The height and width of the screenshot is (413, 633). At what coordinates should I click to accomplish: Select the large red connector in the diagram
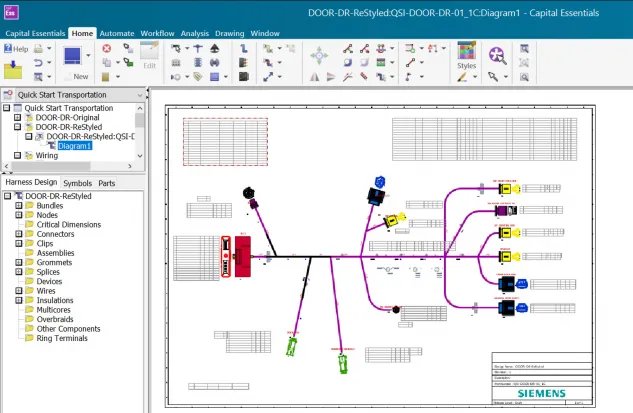pyautogui.click(x=243, y=256)
